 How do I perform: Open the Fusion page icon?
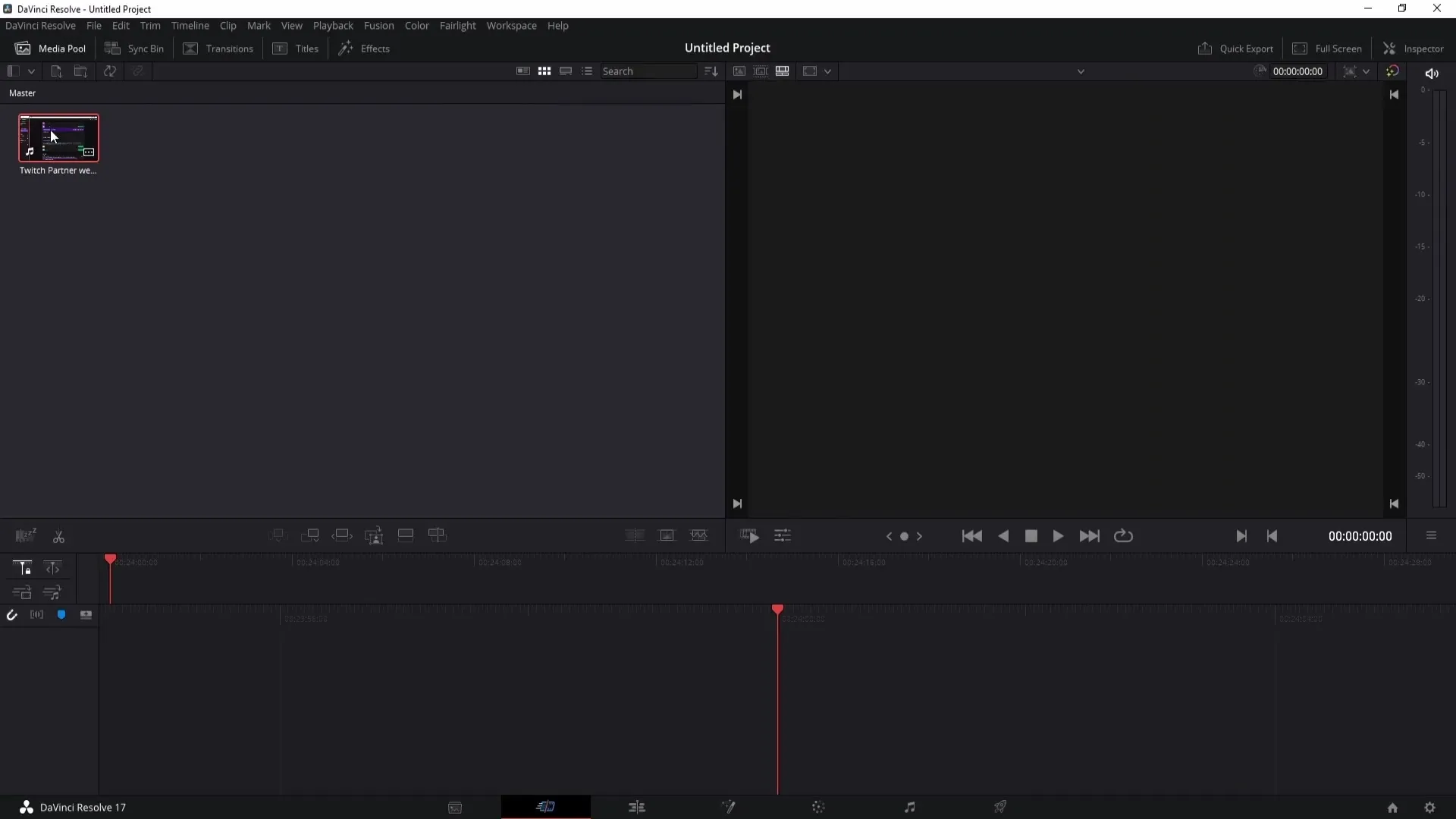(x=728, y=807)
